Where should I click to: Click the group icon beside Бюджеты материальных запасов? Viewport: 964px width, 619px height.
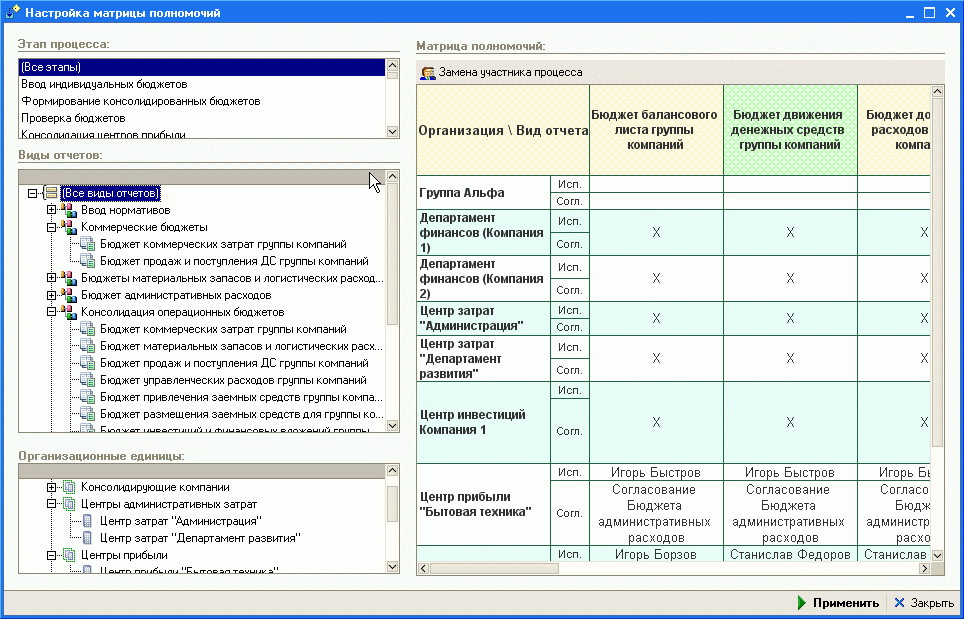click(69, 278)
